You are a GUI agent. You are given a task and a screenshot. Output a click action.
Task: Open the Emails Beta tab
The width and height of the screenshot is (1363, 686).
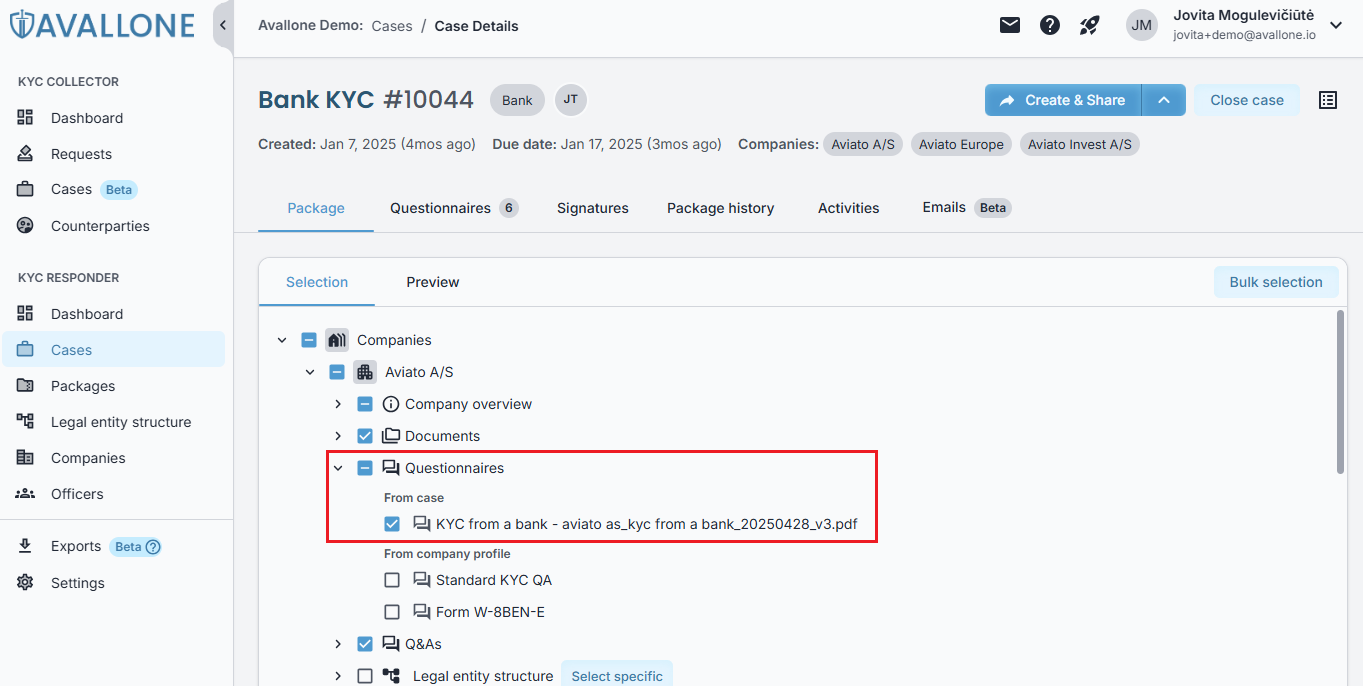(x=967, y=208)
